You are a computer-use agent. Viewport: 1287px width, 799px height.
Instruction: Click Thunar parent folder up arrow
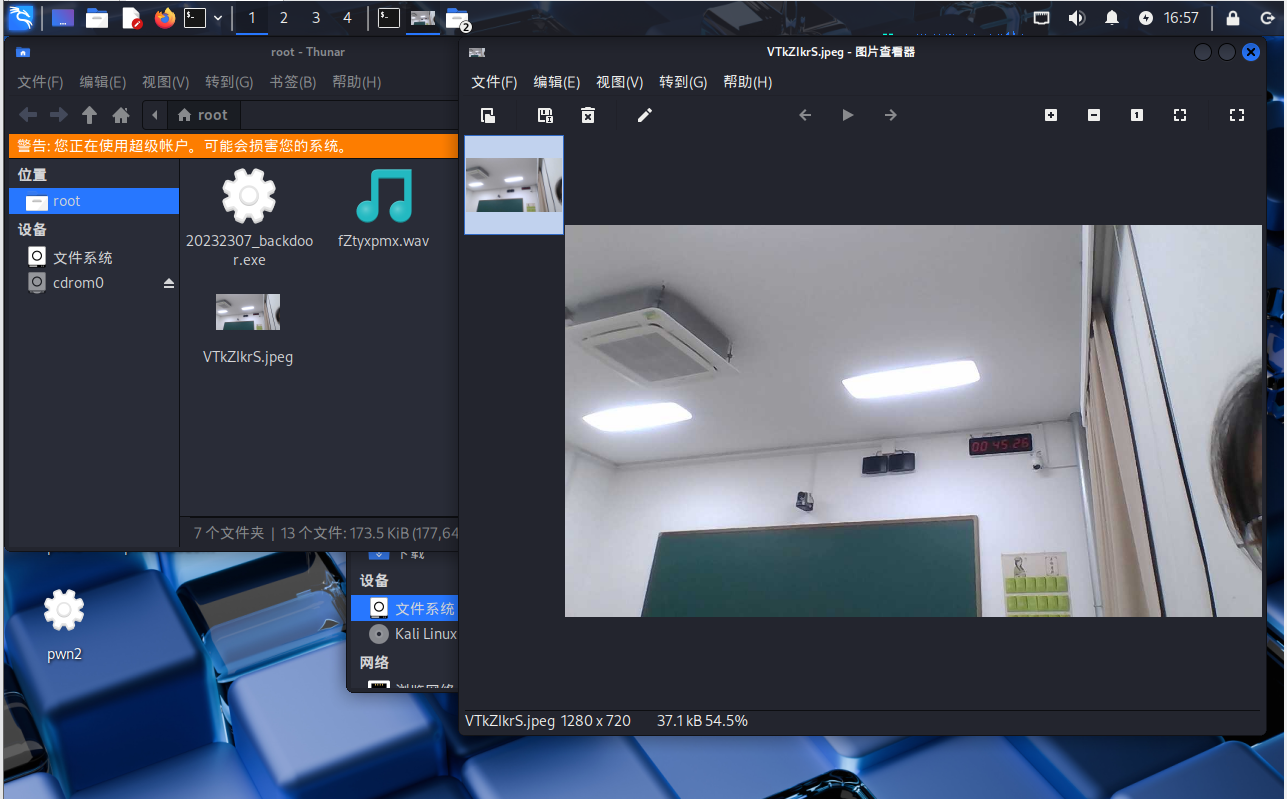(90, 115)
